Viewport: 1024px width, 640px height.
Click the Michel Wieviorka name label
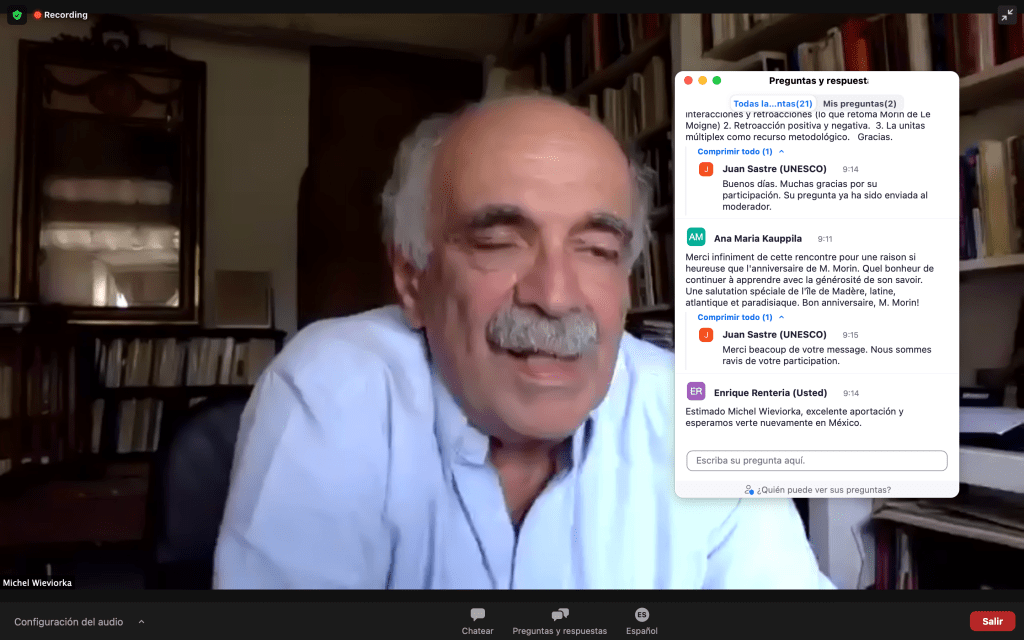[38, 583]
